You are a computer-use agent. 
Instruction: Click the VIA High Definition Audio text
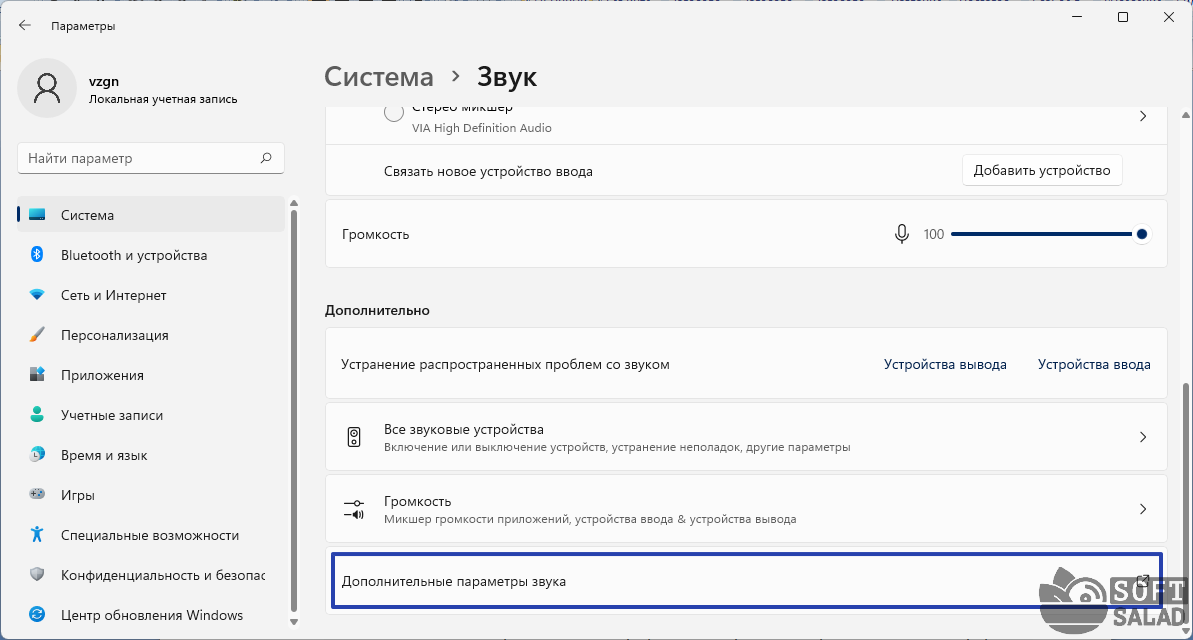[482, 129]
